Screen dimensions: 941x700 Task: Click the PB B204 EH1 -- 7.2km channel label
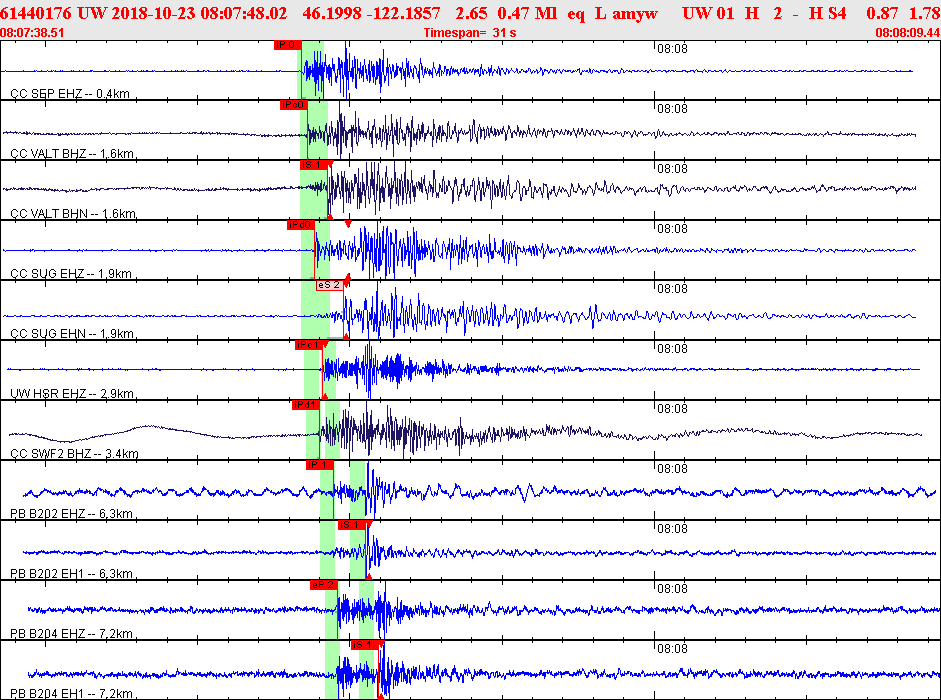(x=71, y=694)
